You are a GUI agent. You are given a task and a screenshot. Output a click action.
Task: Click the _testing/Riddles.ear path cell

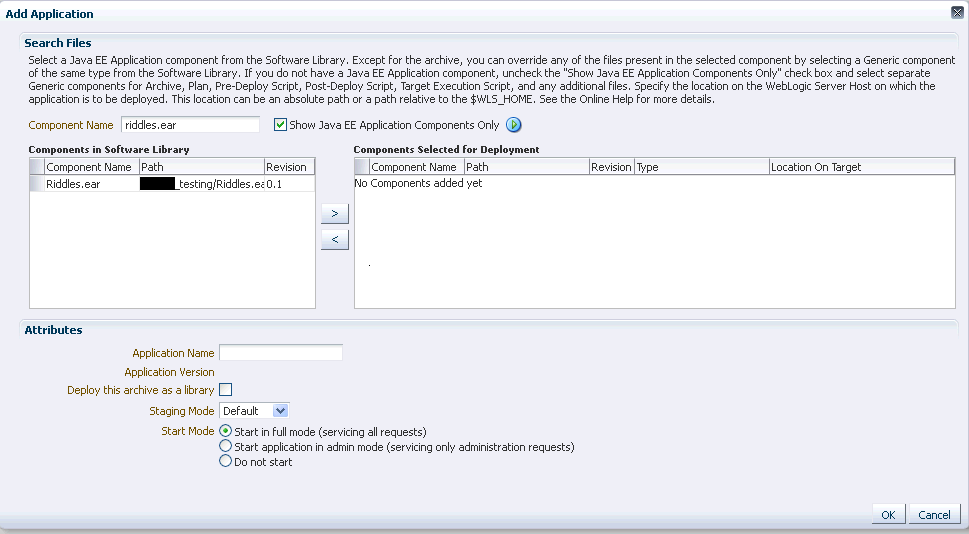click(x=202, y=184)
